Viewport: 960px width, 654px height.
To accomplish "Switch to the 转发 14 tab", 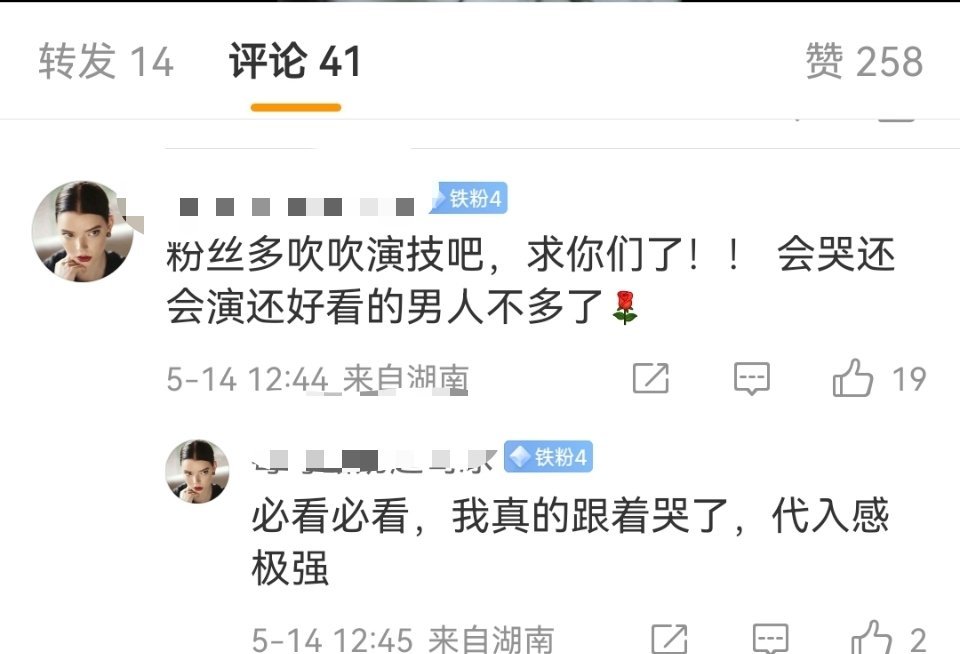I will [106, 61].
